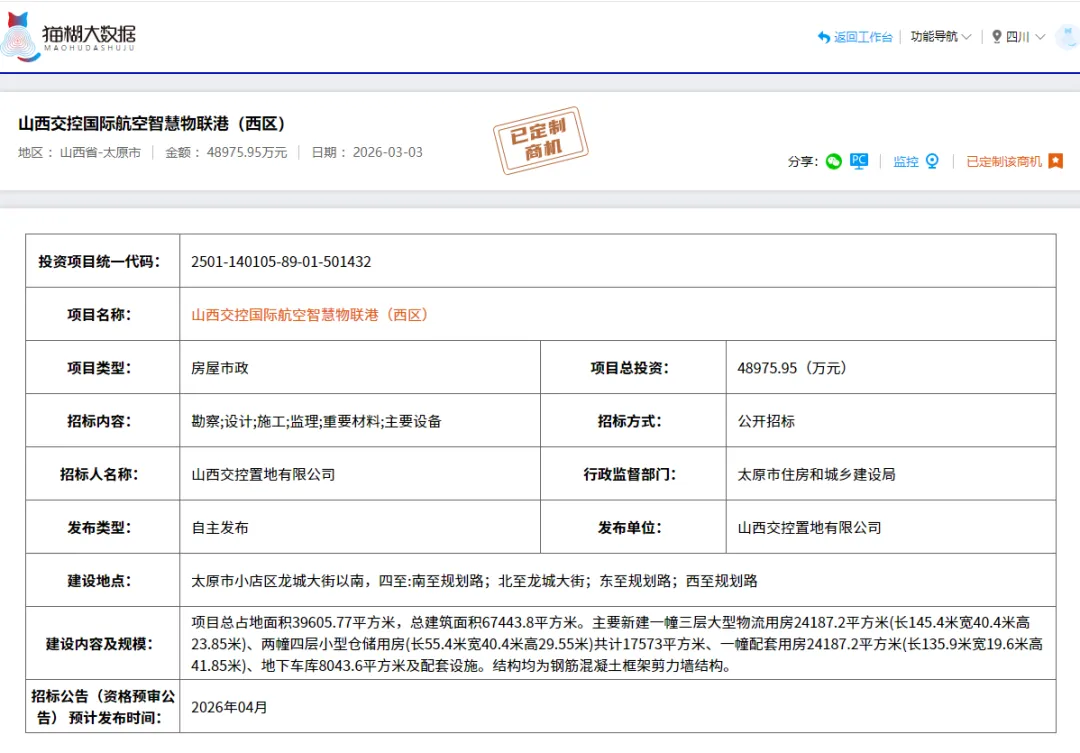The height and width of the screenshot is (753, 1080).
Task: Click the 太原市住房和城乡建设局 supervisor value
Action: click(x=816, y=475)
